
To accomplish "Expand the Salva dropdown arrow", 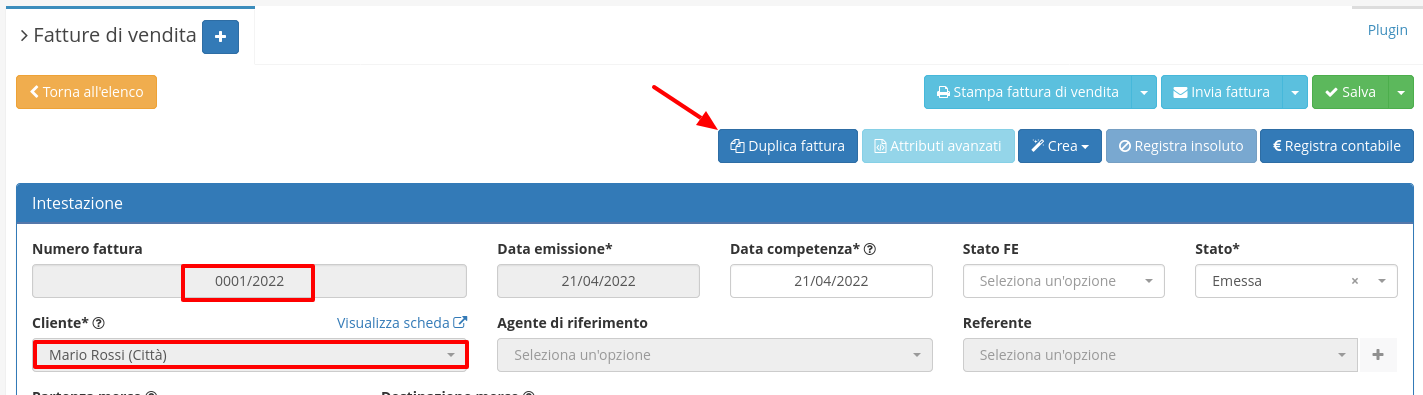I will coord(1400,92).
